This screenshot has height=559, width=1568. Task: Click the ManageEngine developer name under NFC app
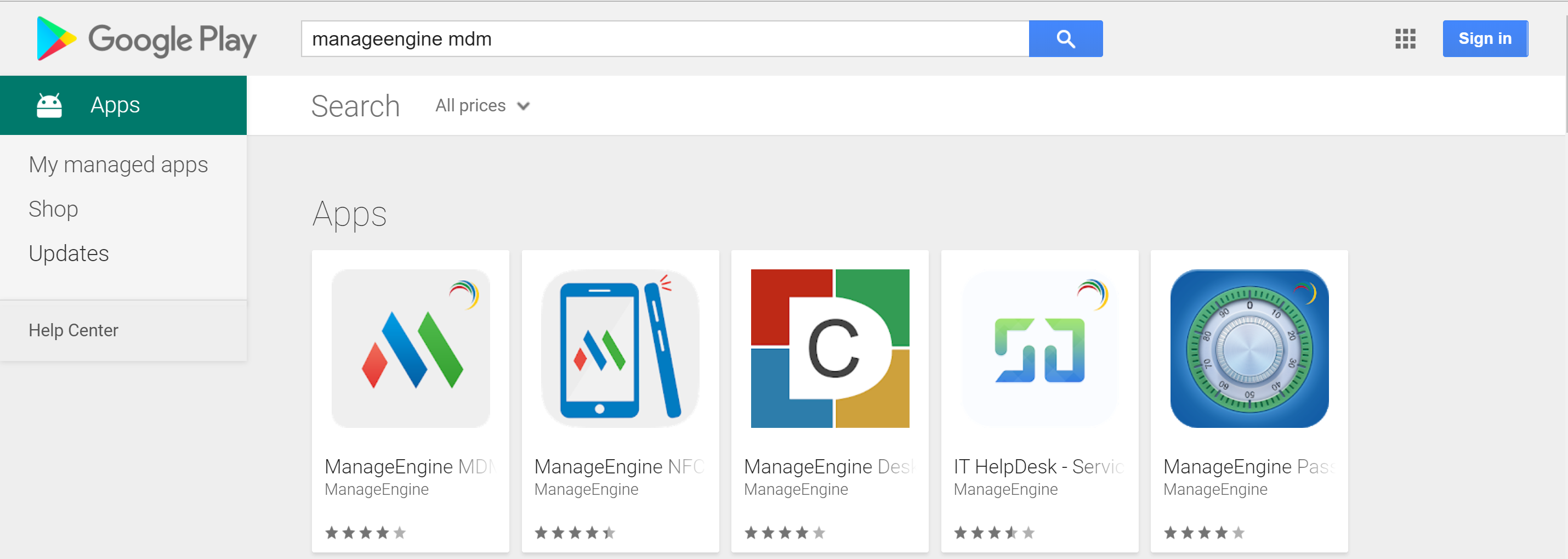[586, 489]
